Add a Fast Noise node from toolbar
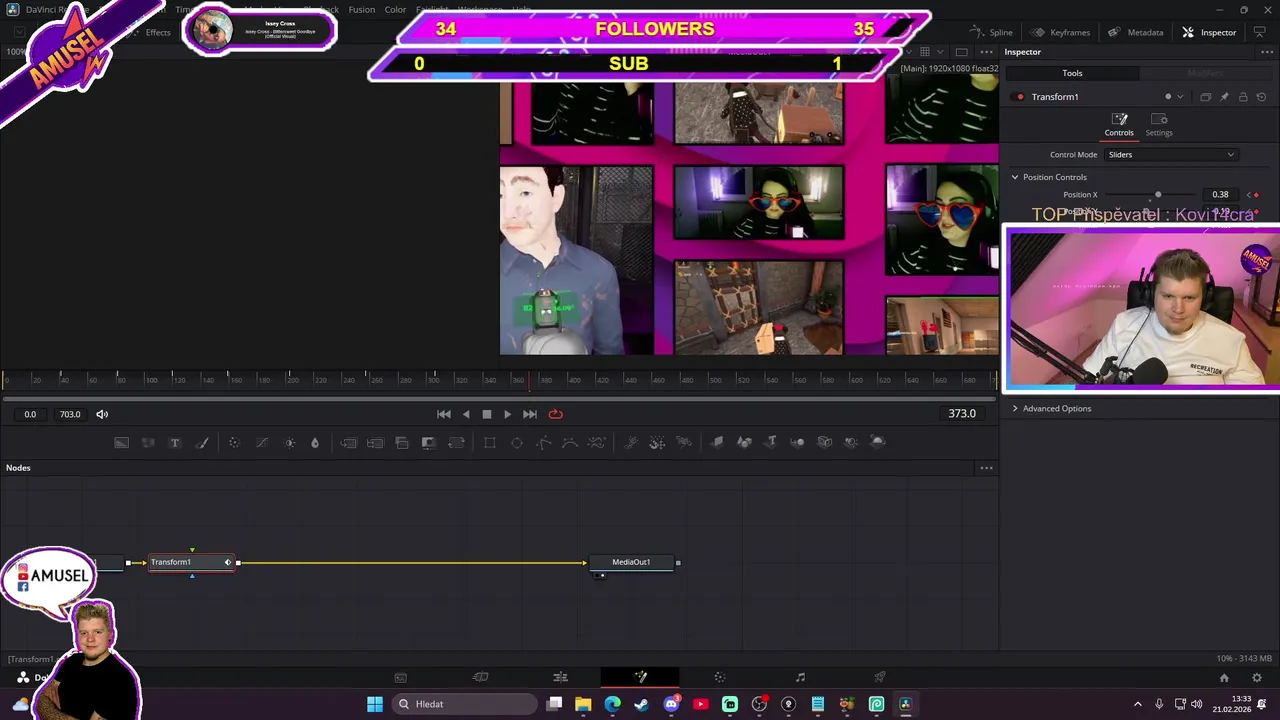The width and height of the screenshot is (1280, 720). click(x=148, y=442)
